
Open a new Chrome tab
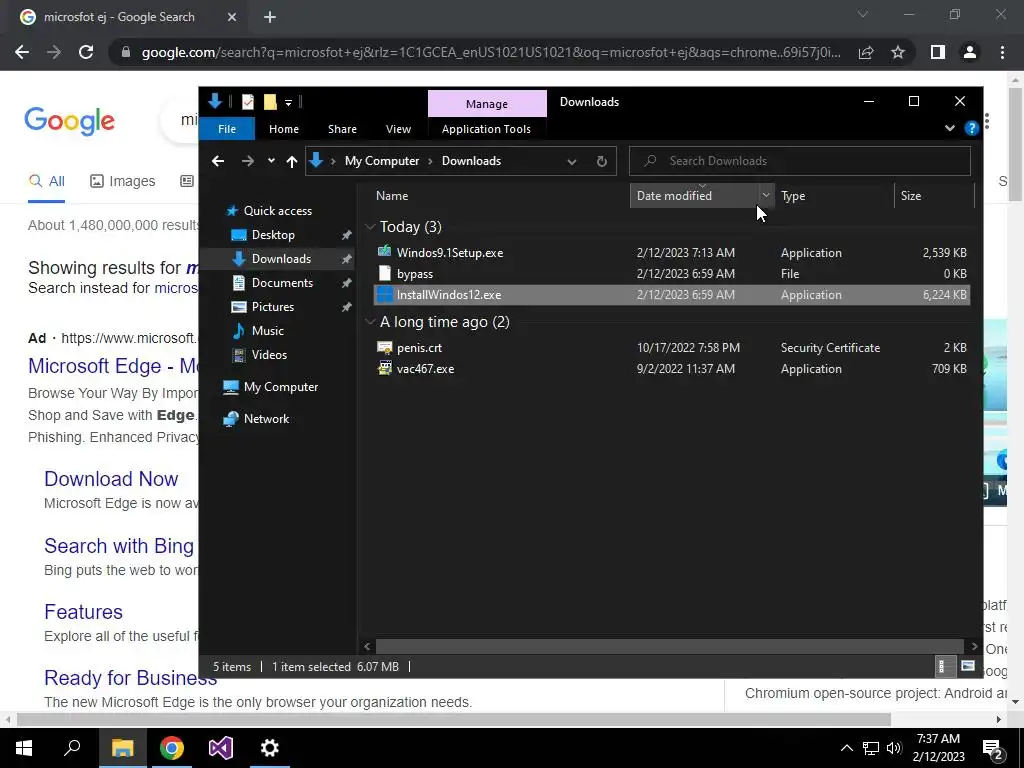(270, 17)
